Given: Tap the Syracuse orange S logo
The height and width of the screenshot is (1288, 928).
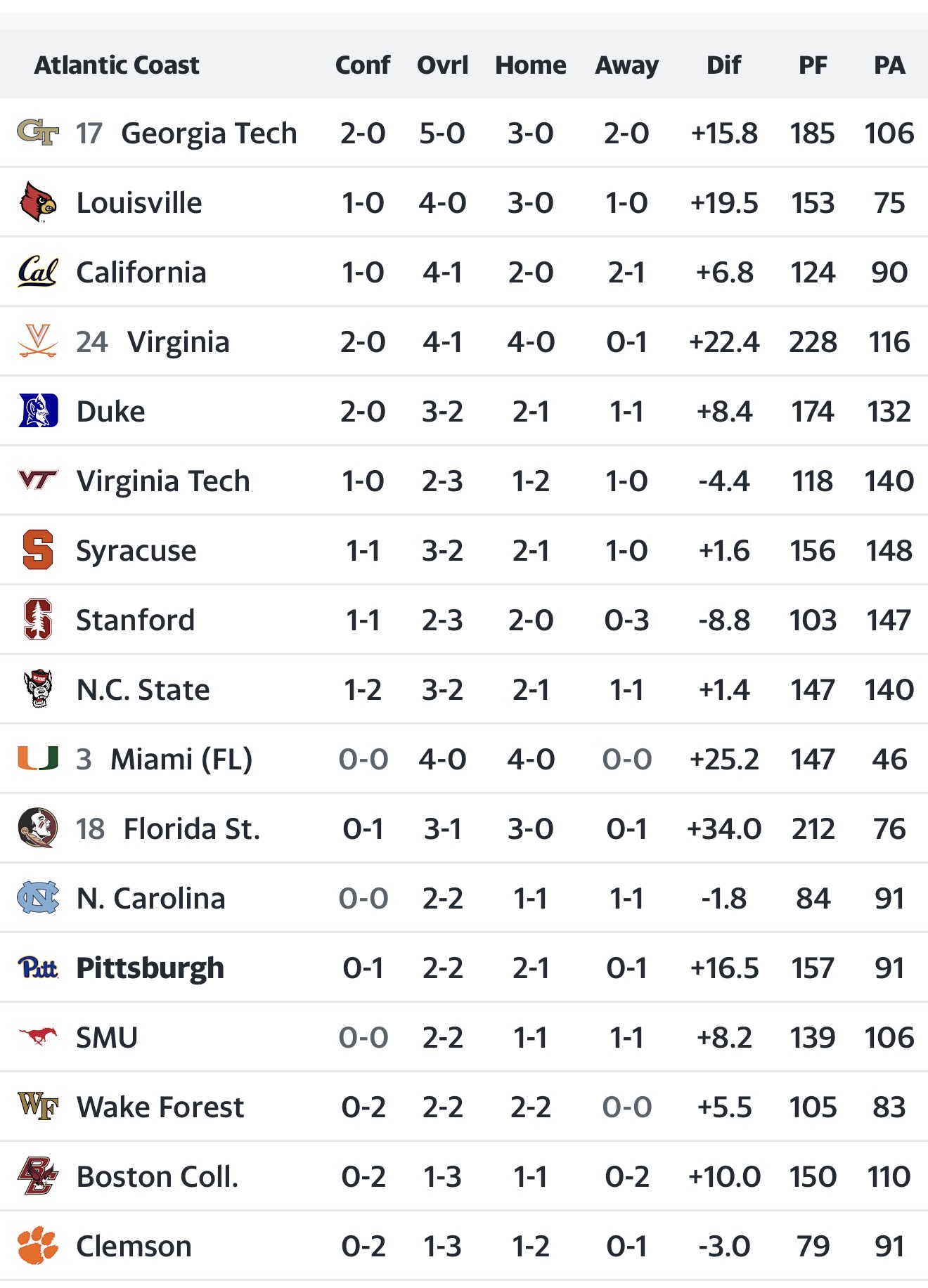Looking at the screenshot, I should coord(38,550).
